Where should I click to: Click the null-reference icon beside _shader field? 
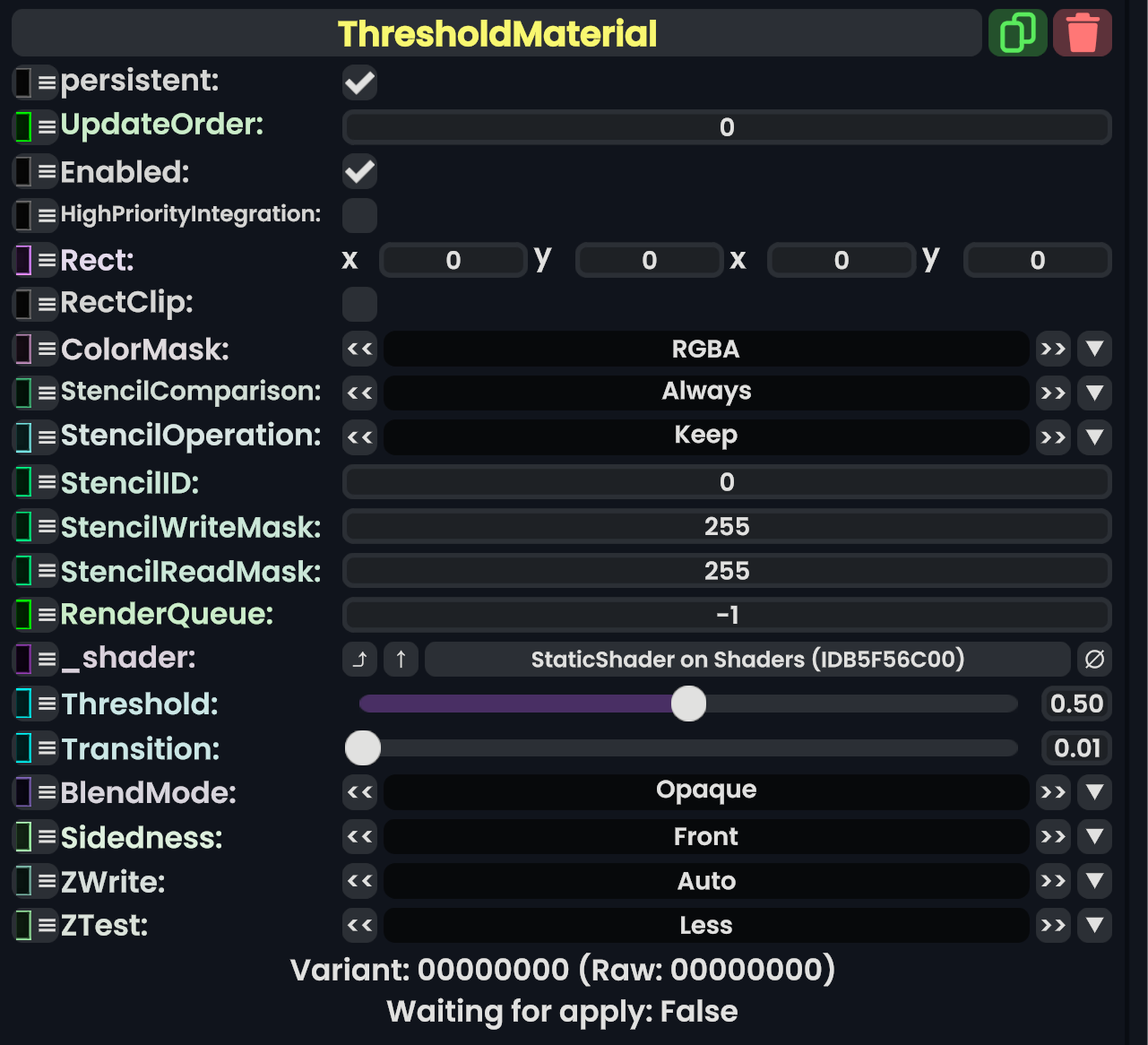click(x=1094, y=660)
